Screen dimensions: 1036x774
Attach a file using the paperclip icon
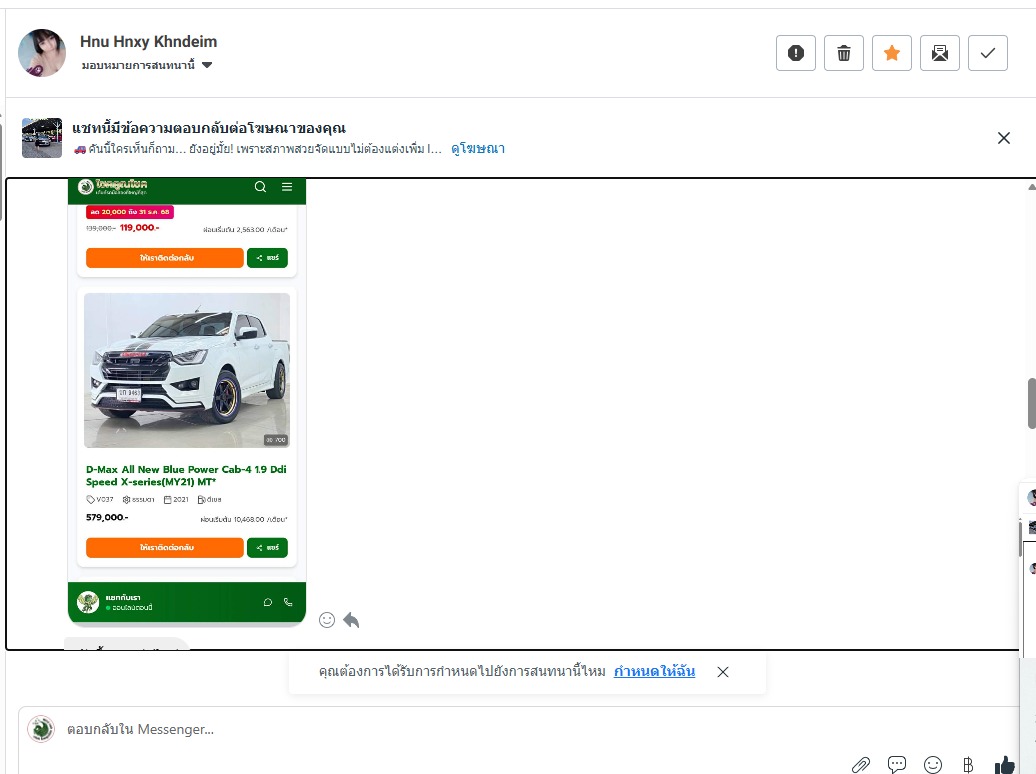pos(861,765)
